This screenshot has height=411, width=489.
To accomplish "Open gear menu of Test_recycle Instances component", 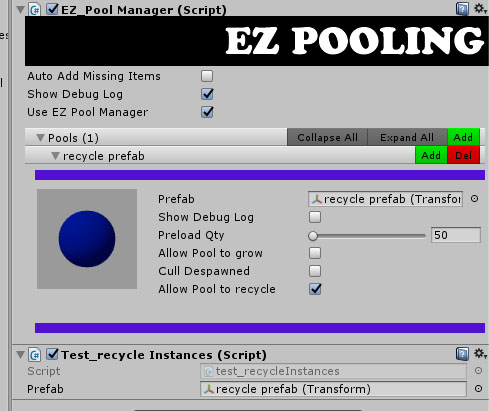I will coord(480,353).
